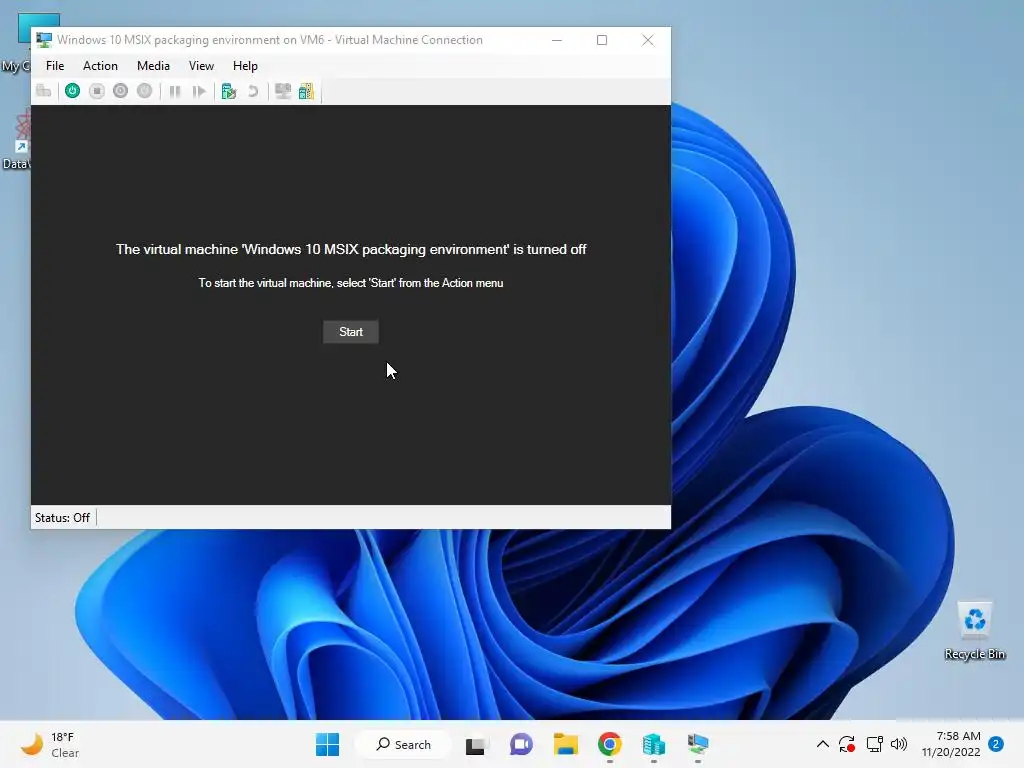This screenshot has width=1024, height=768.
Task: Click the Revert toolbar icon
Action: [x=253, y=91]
